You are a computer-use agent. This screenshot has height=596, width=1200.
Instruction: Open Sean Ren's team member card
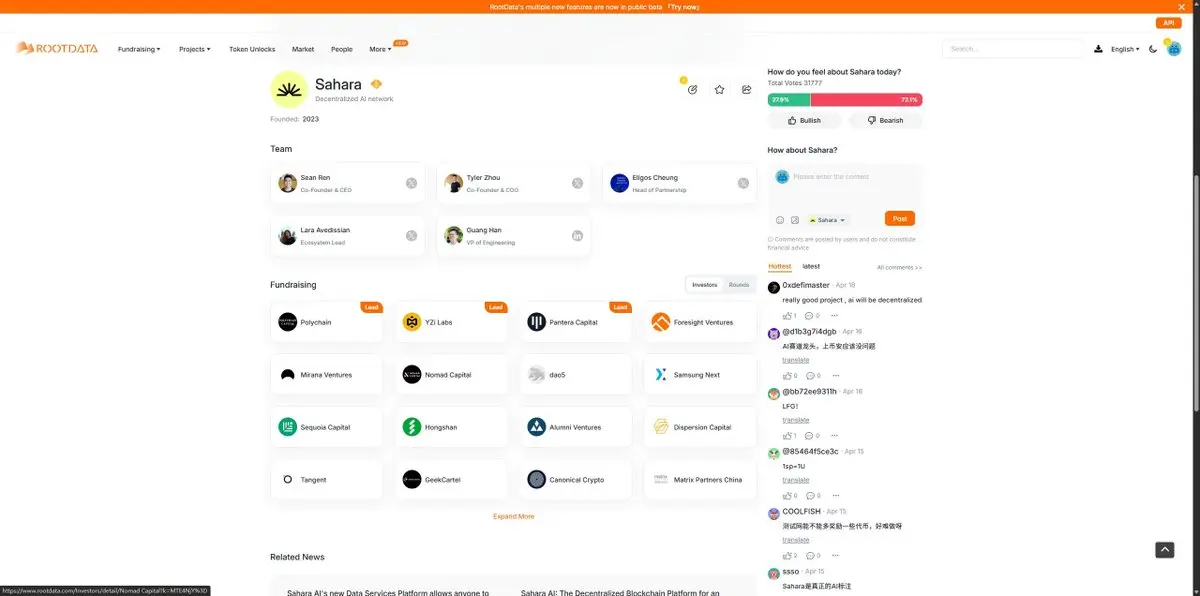[348, 183]
